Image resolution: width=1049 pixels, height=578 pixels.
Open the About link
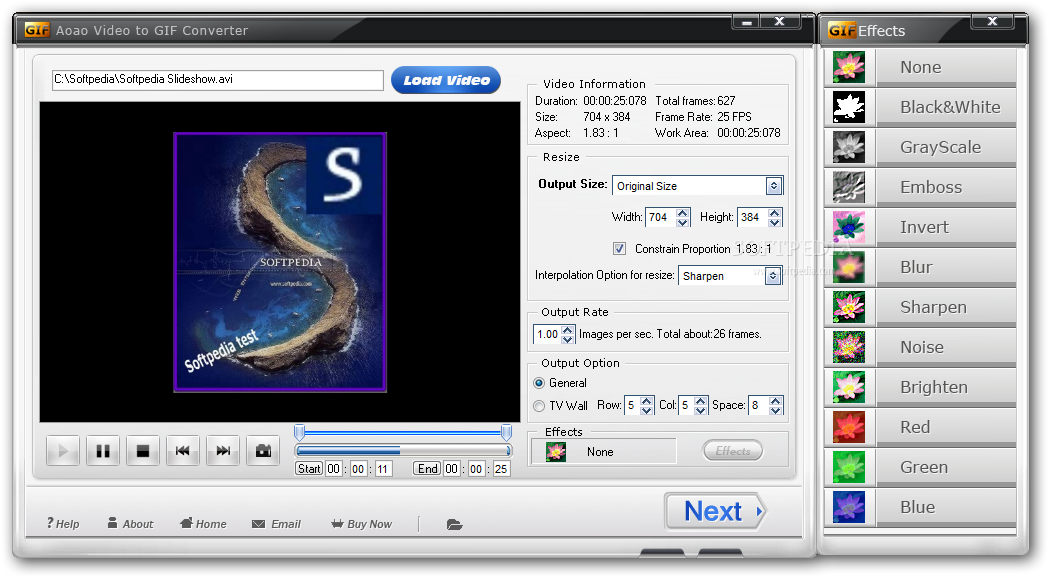click(130, 524)
